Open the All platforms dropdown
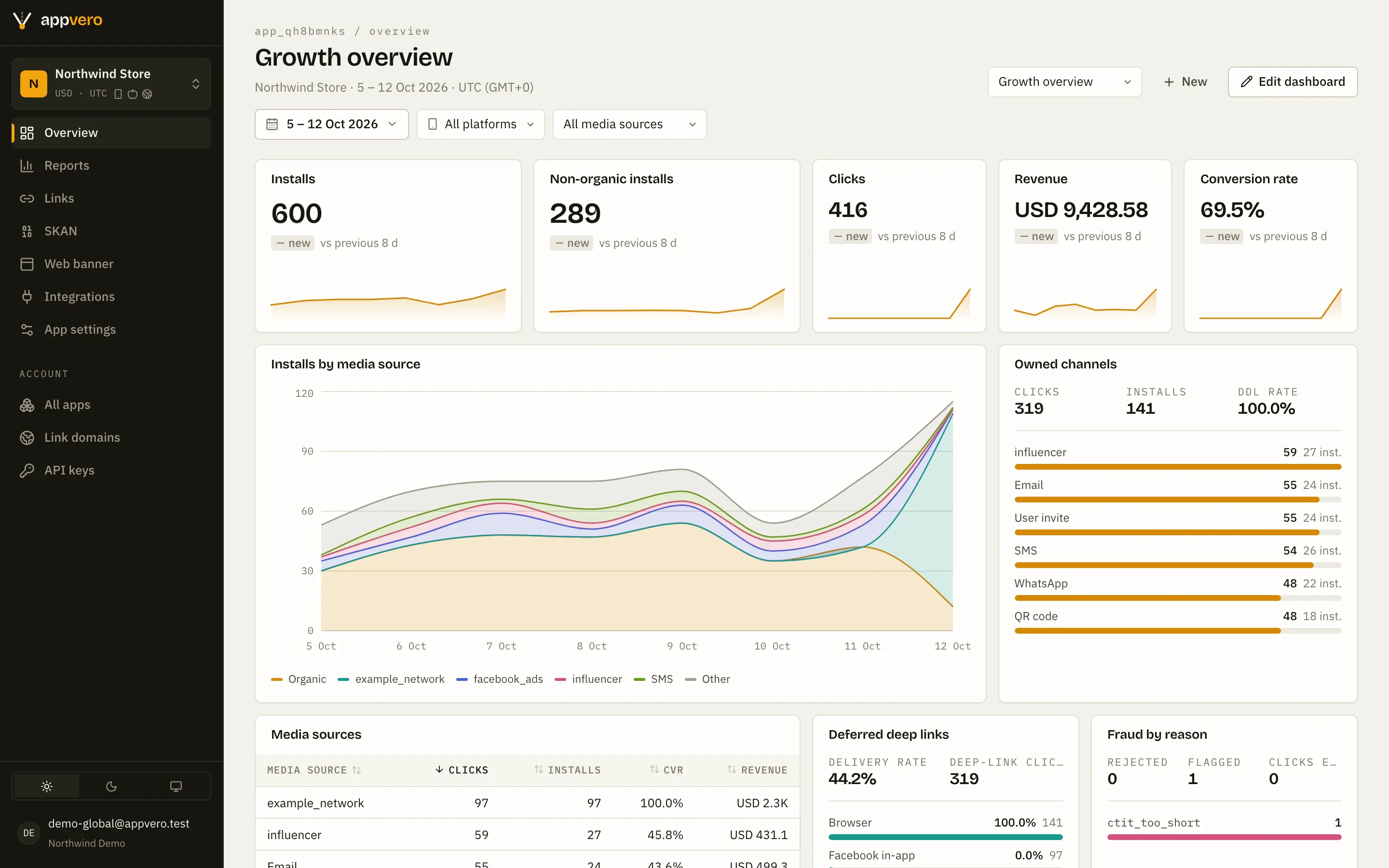Screen dimensions: 1389x868 pyautogui.click(x=481, y=124)
